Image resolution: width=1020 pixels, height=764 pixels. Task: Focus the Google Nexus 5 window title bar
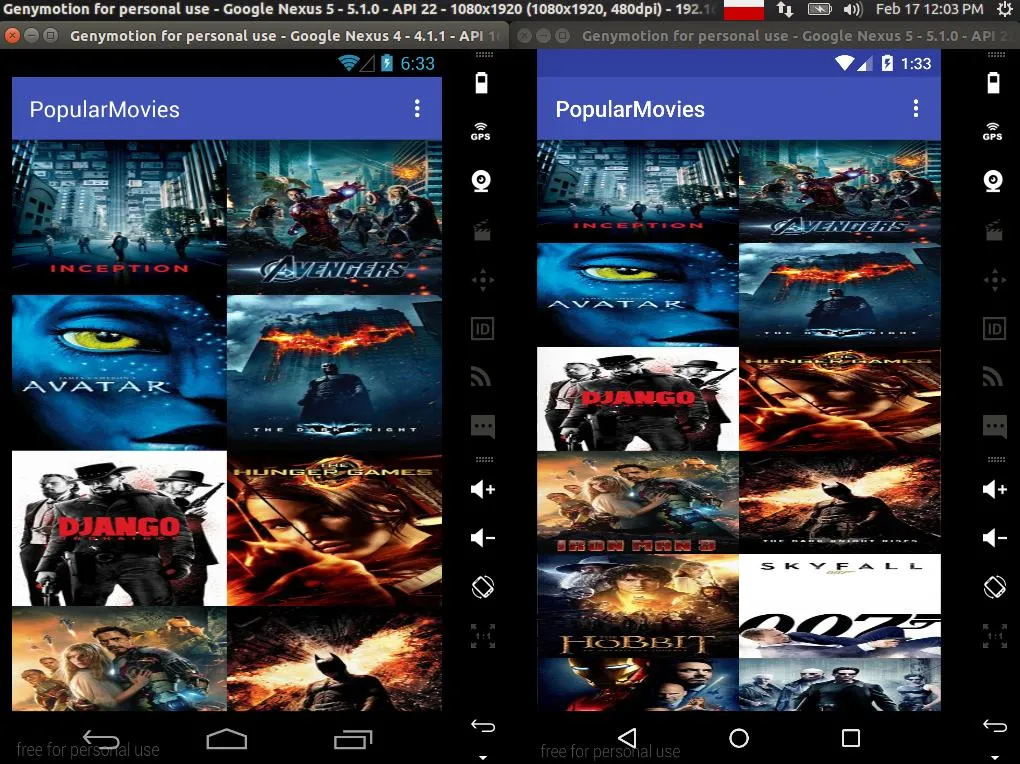[x=765, y=36]
